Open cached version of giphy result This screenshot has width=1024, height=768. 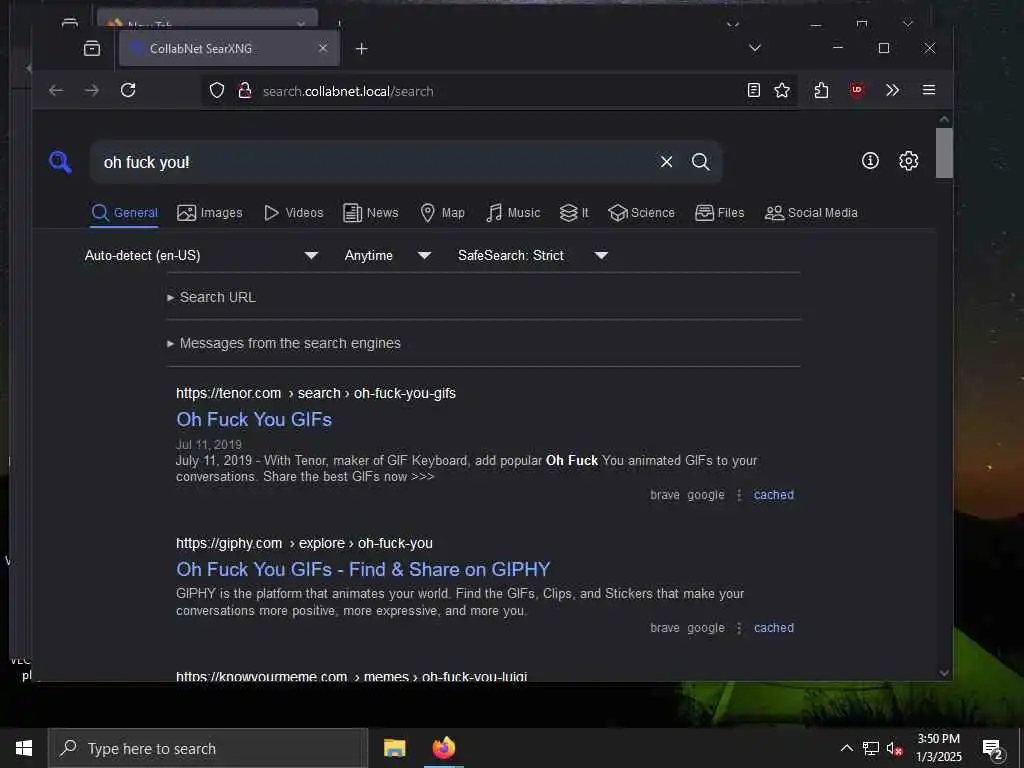coord(774,628)
